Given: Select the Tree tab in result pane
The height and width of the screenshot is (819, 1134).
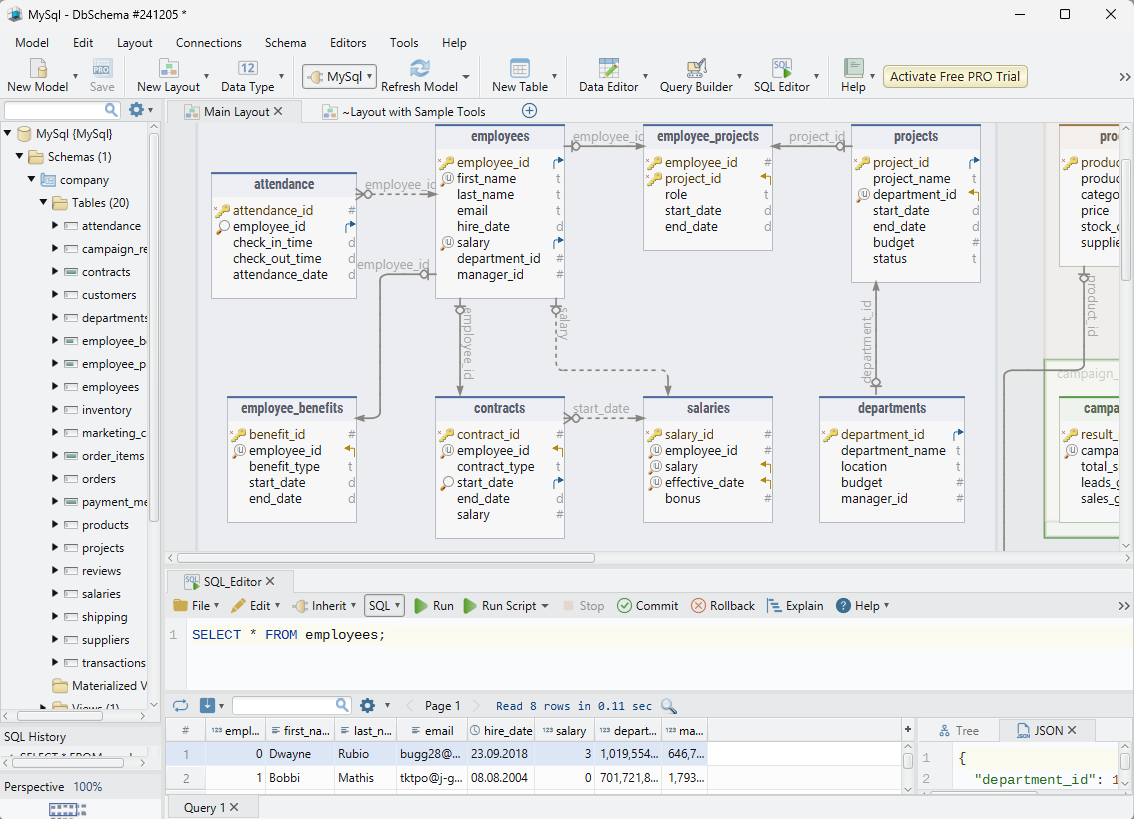Looking at the screenshot, I should [958, 731].
